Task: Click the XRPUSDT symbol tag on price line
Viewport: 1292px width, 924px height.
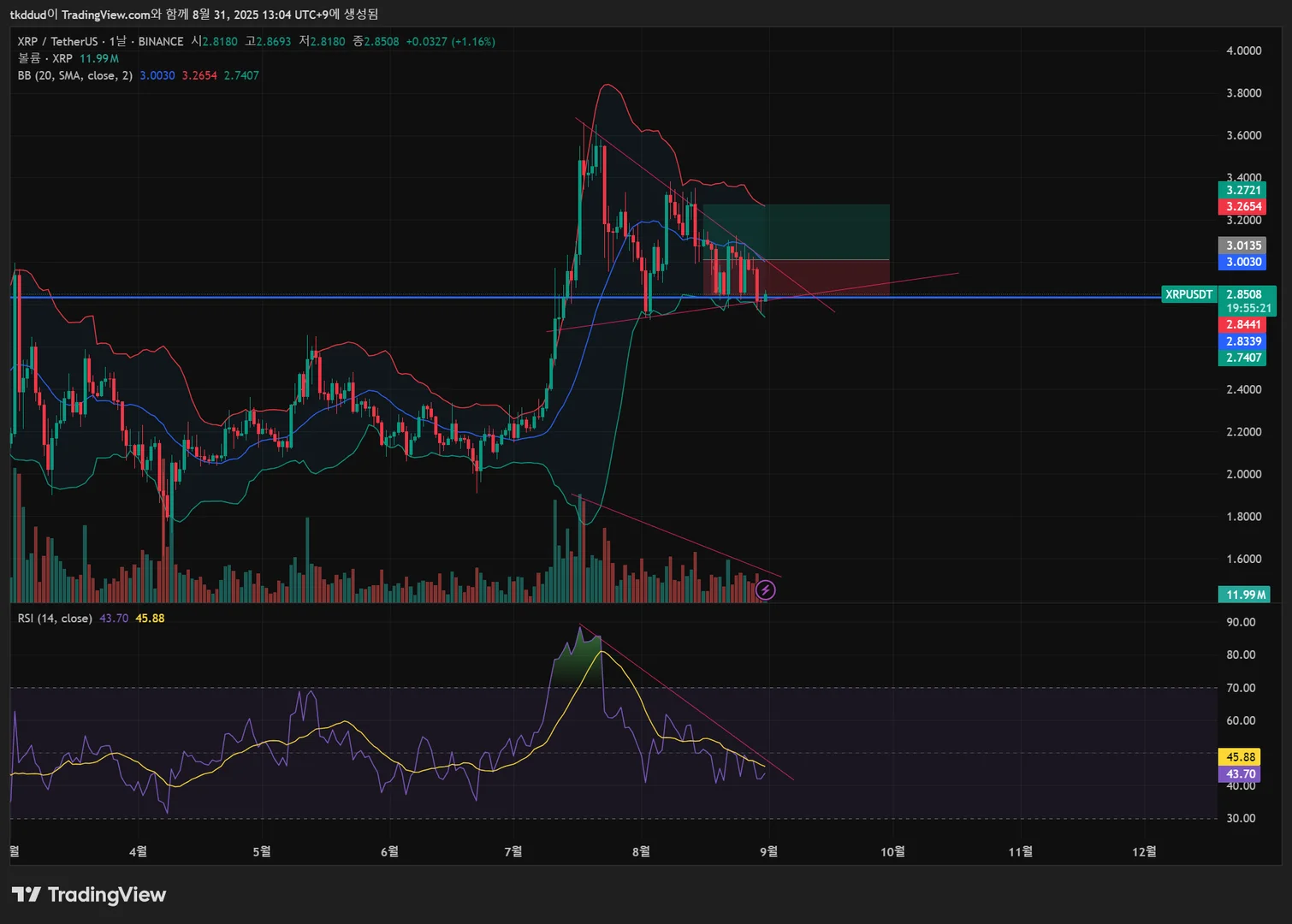Action: pos(1189,294)
